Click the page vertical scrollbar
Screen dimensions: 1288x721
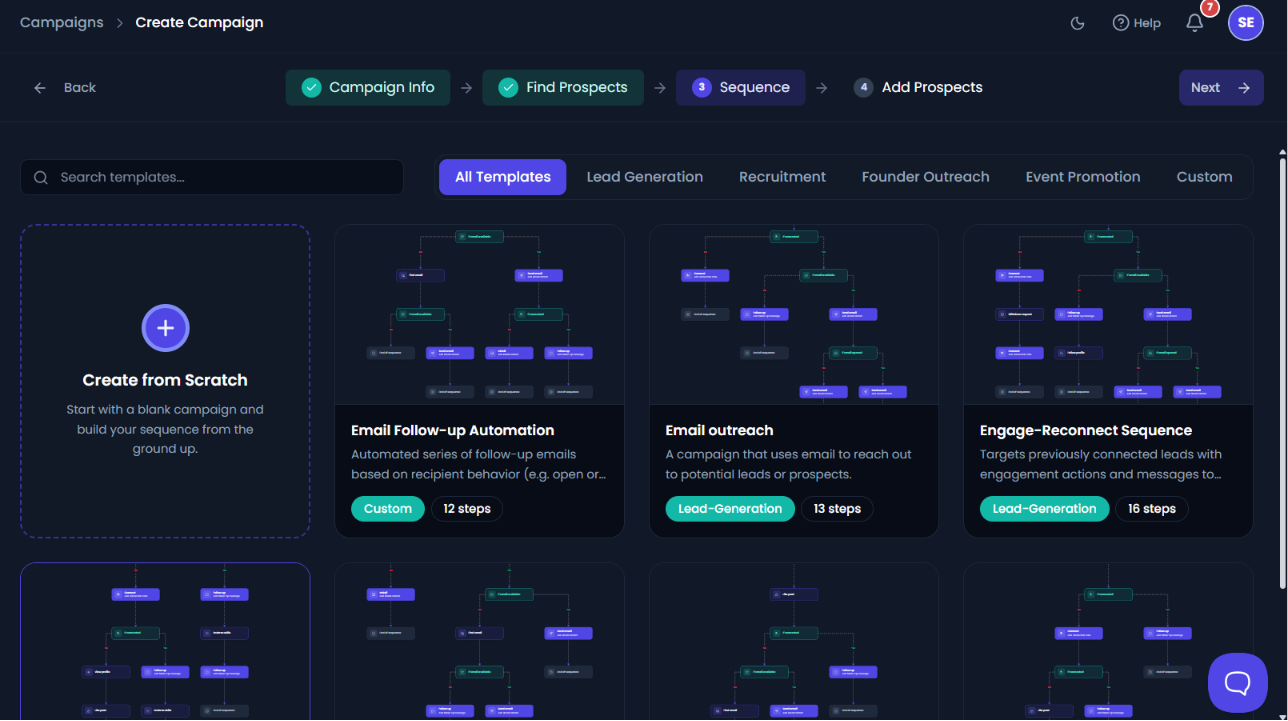(1283, 369)
